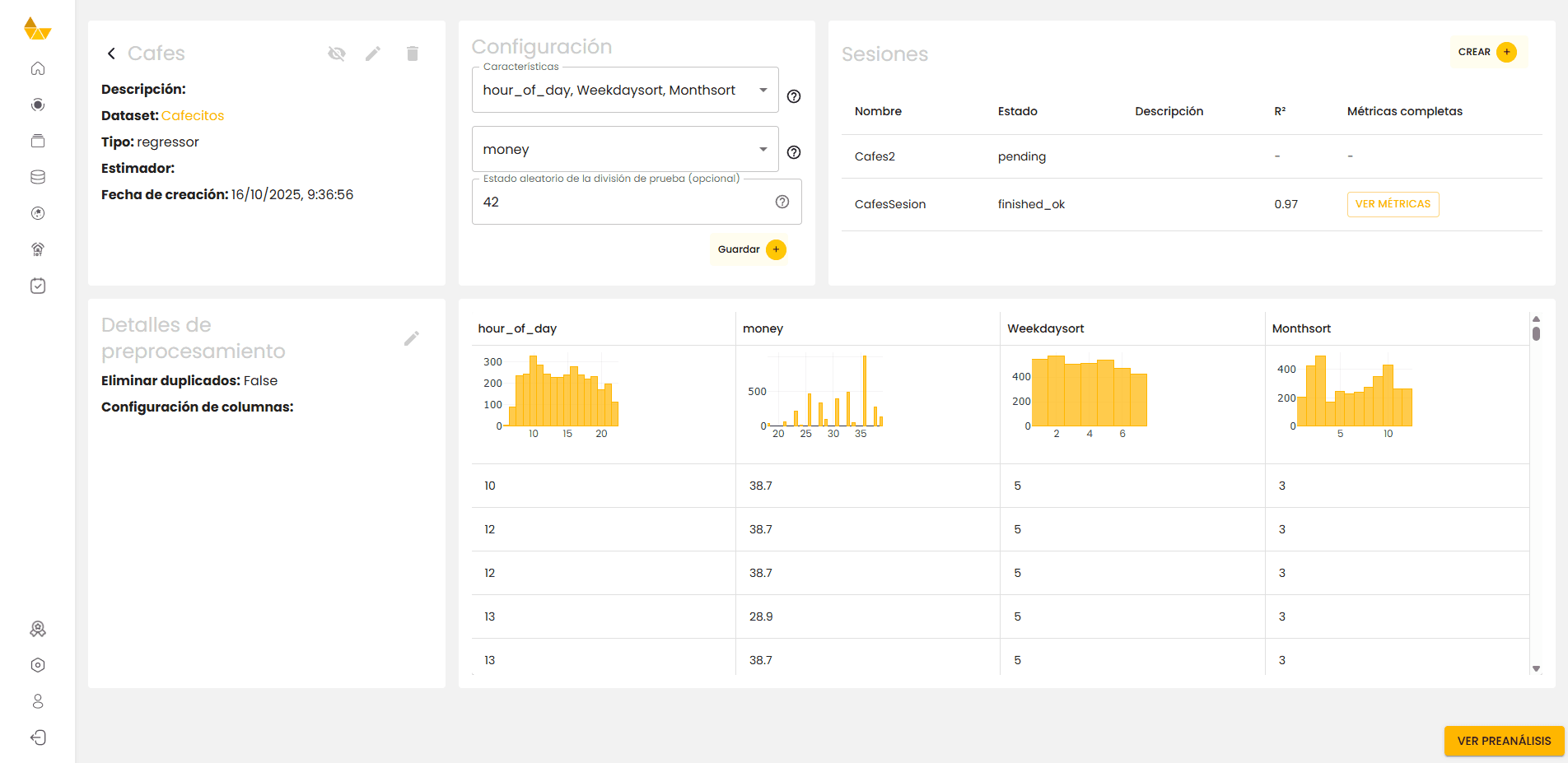Click the yellow app logo in sidebar
1568x763 pixels.
pos(38,29)
